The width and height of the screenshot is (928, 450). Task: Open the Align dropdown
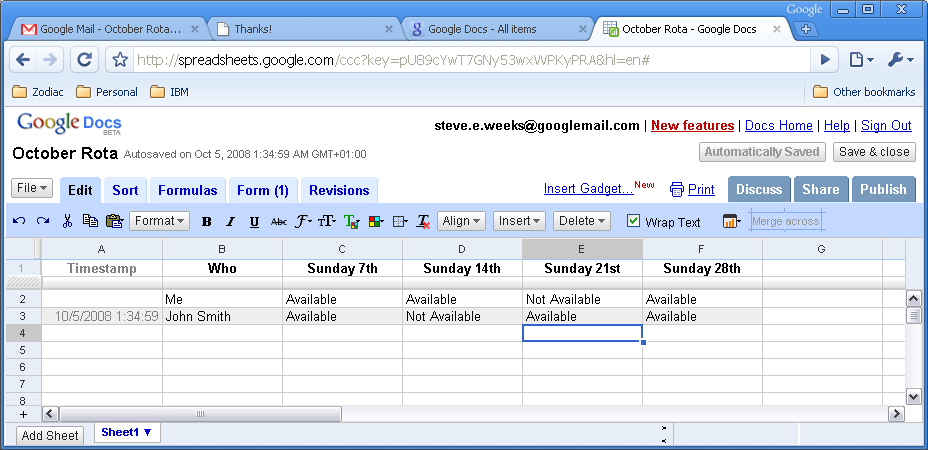coord(461,221)
